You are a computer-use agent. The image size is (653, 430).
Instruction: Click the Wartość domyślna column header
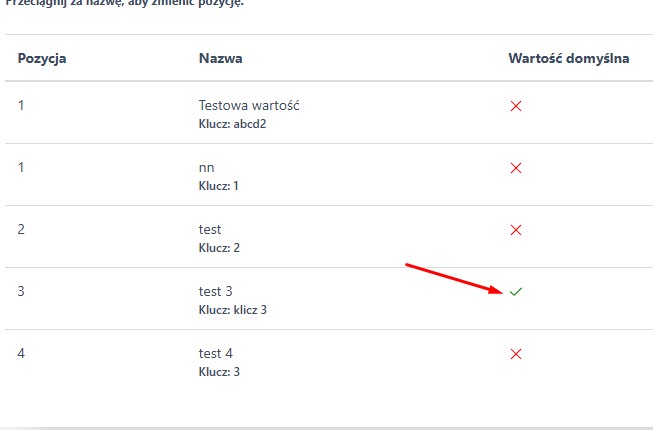click(568, 58)
